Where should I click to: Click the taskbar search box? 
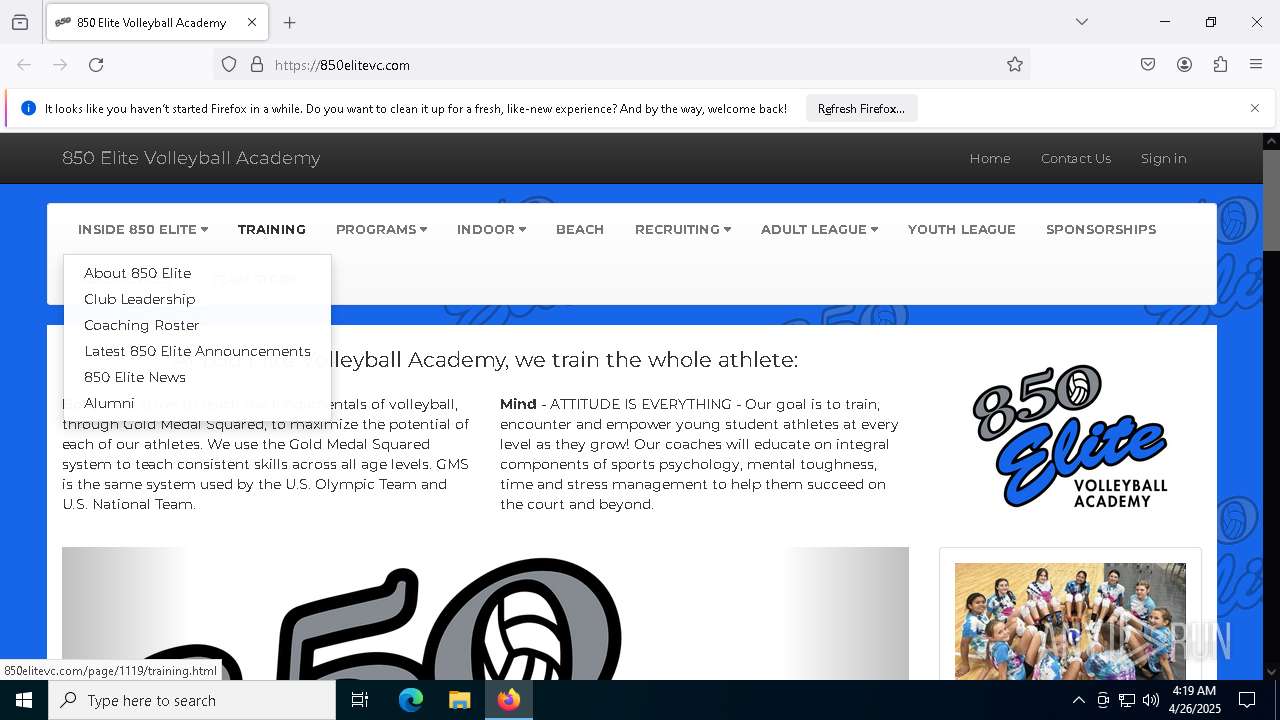click(x=192, y=700)
